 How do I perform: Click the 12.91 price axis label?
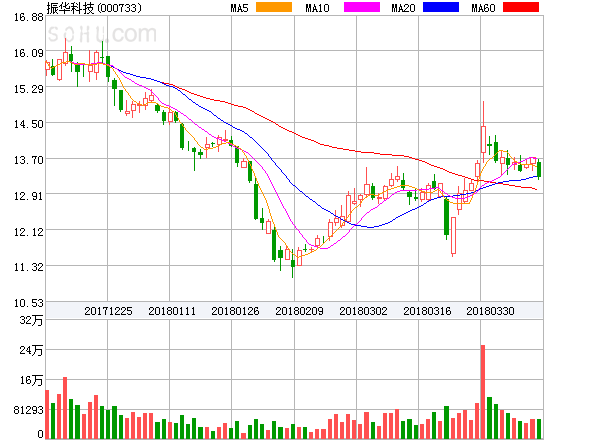(29, 196)
